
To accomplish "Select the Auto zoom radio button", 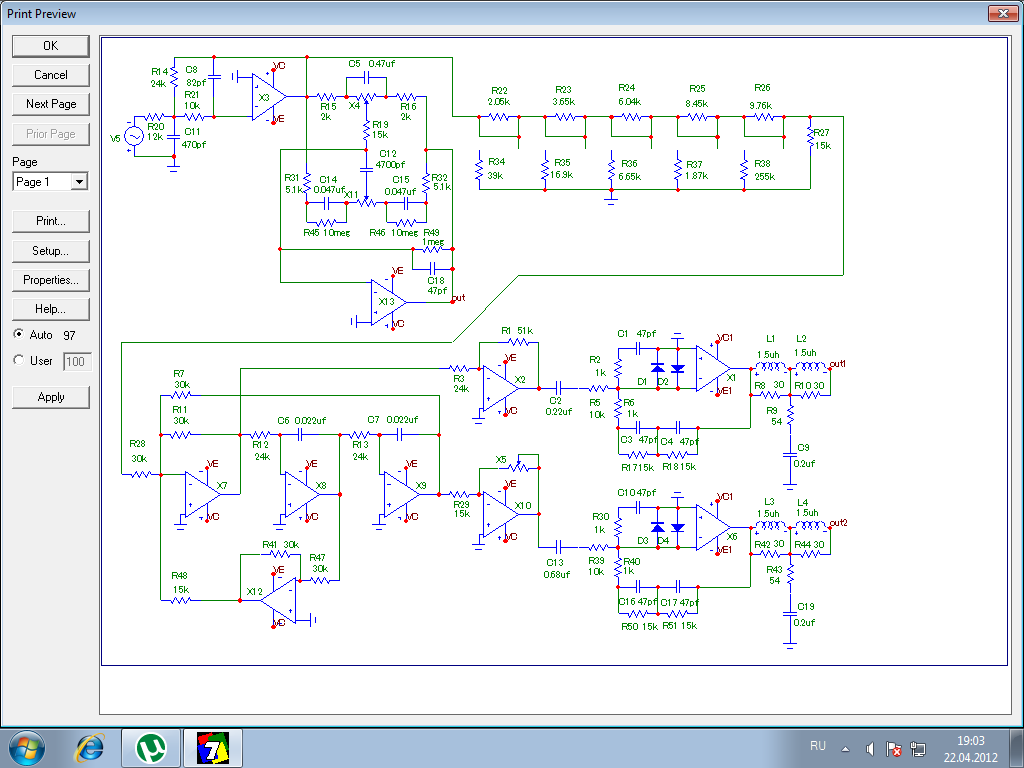I will coord(18,334).
